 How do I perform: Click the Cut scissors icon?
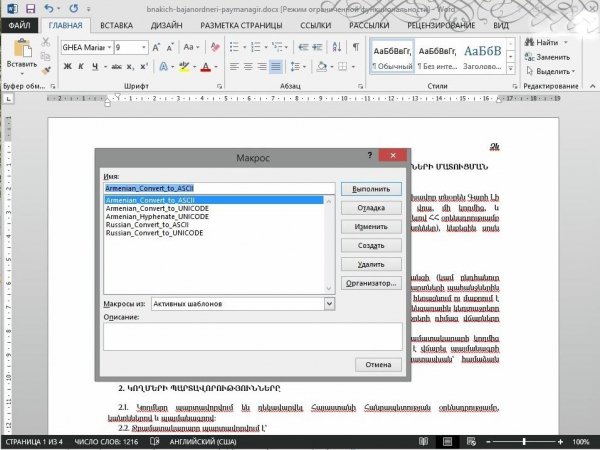[x=46, y=42]
